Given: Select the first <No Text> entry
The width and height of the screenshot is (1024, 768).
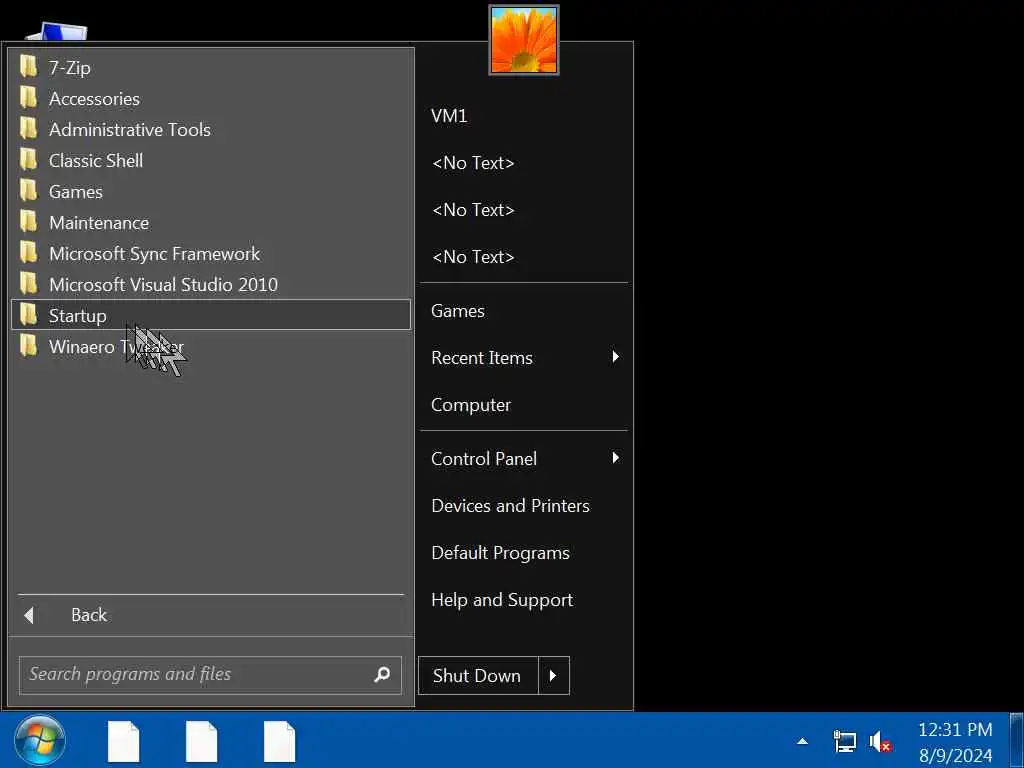Looking at the screenshot, I should (473, 163).
